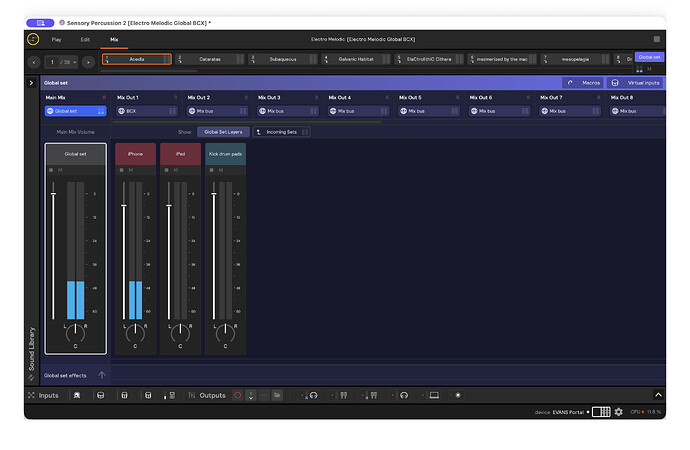
Task: Select the Global set channel strip header
Action: click(76, 154)
